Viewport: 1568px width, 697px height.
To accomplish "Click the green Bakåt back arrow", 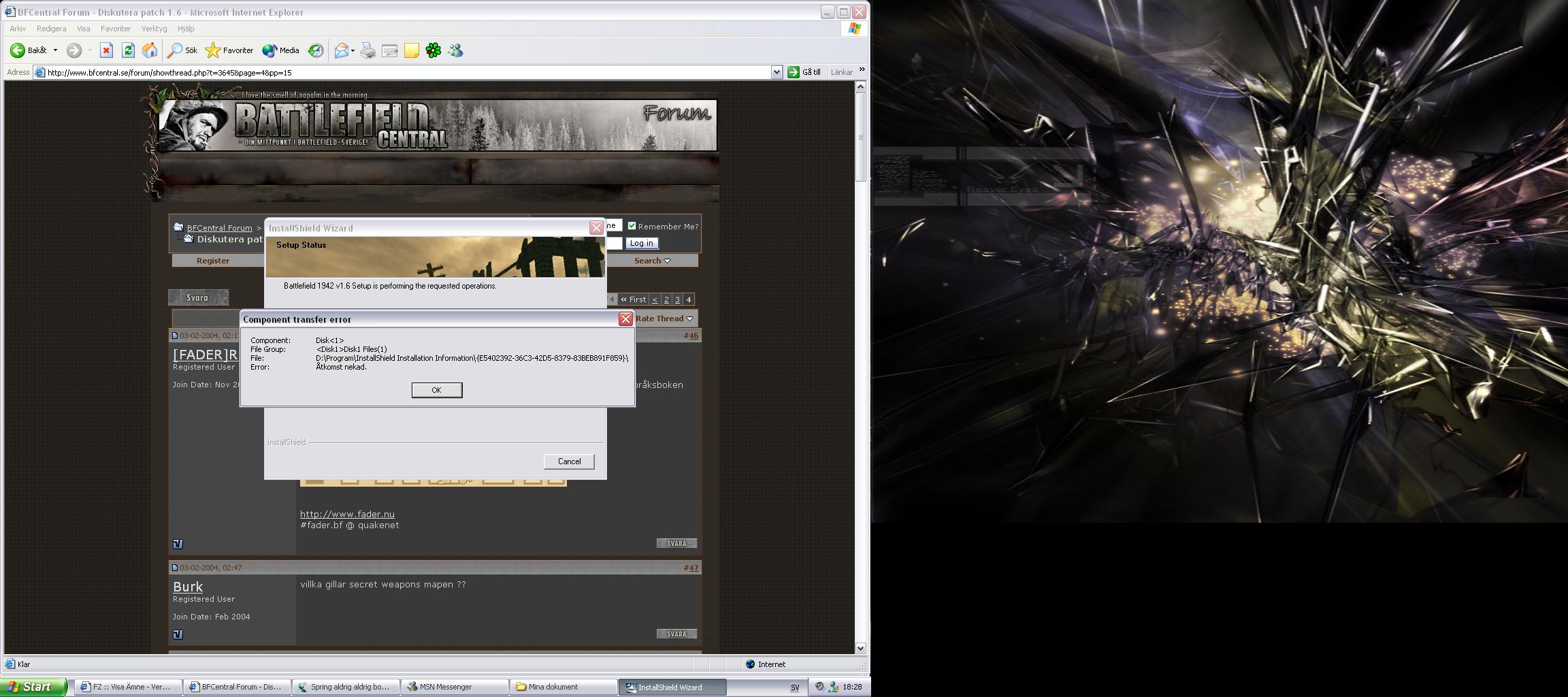I will click(18, 50).
